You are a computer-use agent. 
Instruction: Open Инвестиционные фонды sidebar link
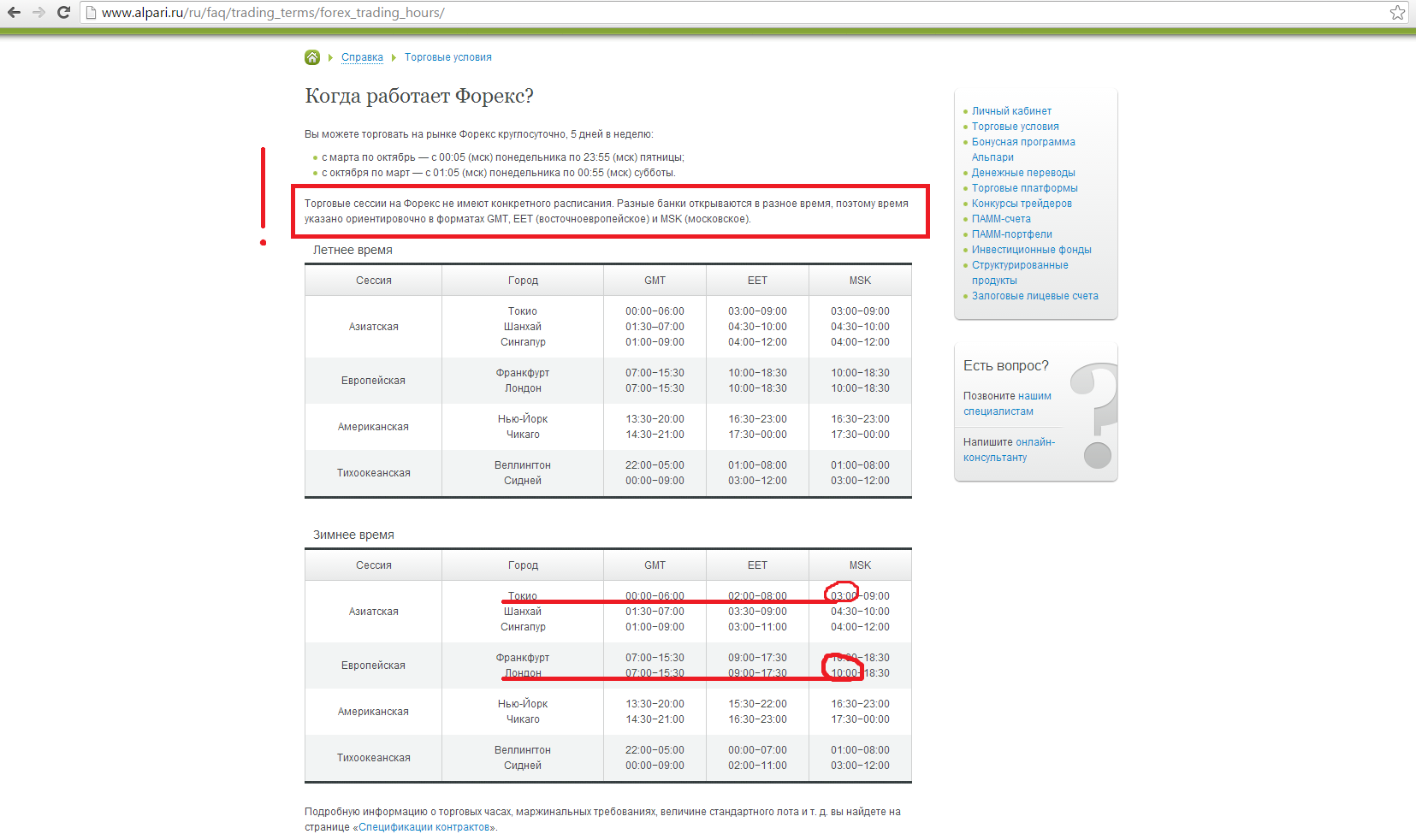tap(1032, 250)
